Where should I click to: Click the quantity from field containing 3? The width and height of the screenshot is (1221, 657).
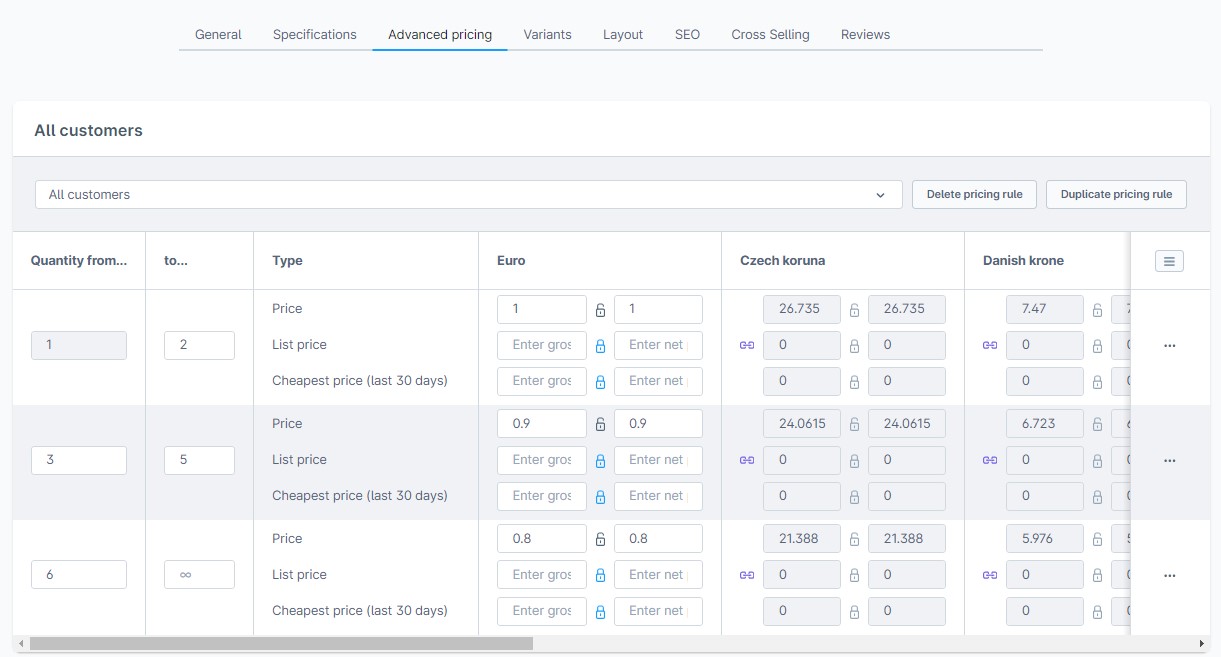pyautogui.click(x=79, y=460)
